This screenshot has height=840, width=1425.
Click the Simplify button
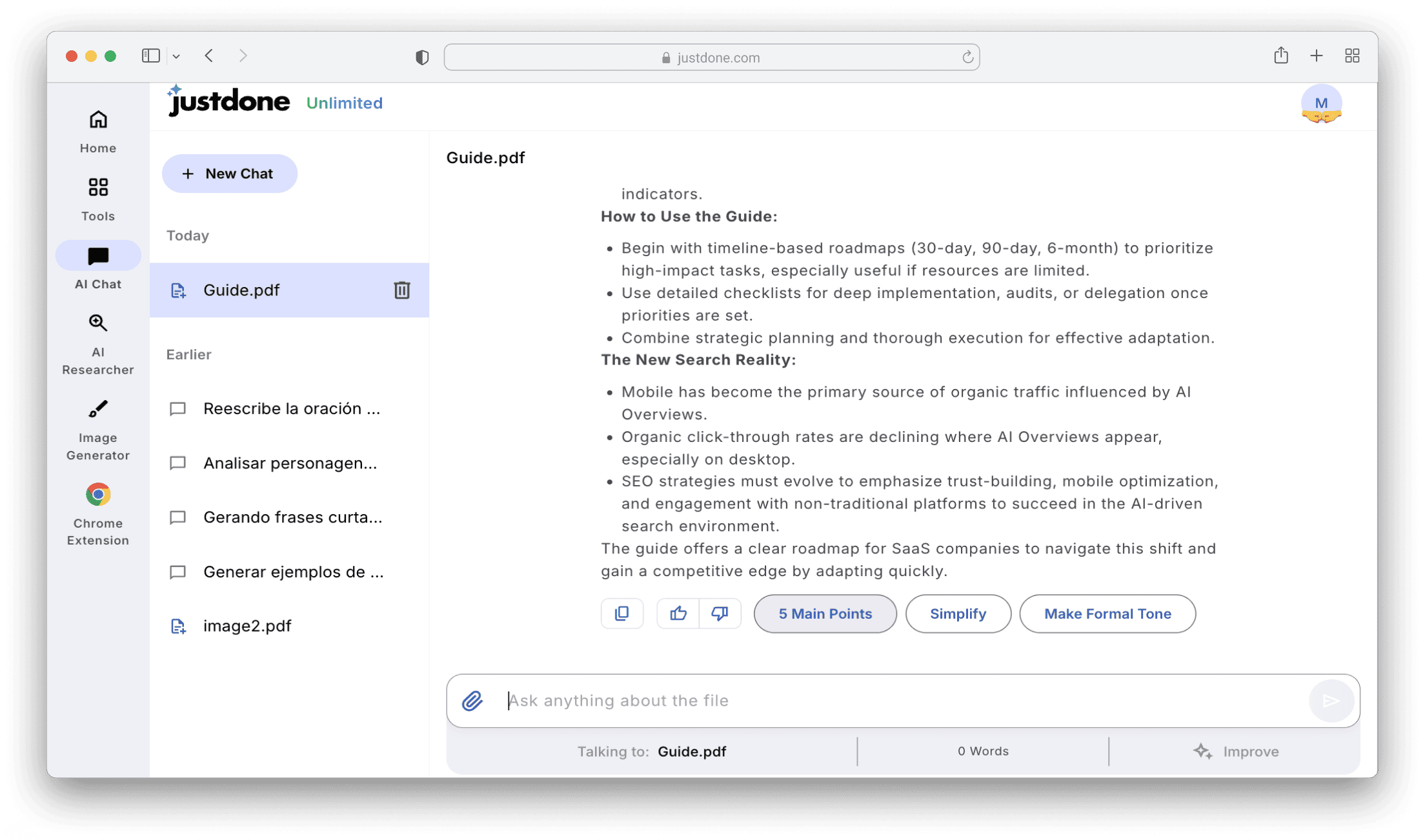coord(958,614)
